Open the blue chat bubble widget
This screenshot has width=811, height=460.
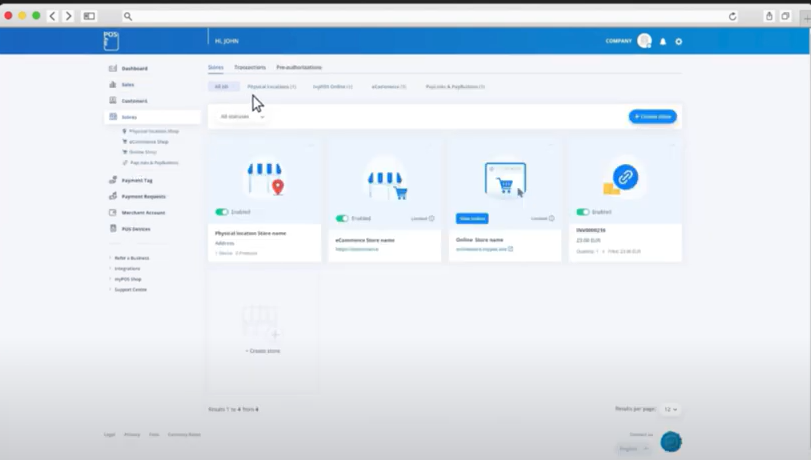tap(671, 442)
